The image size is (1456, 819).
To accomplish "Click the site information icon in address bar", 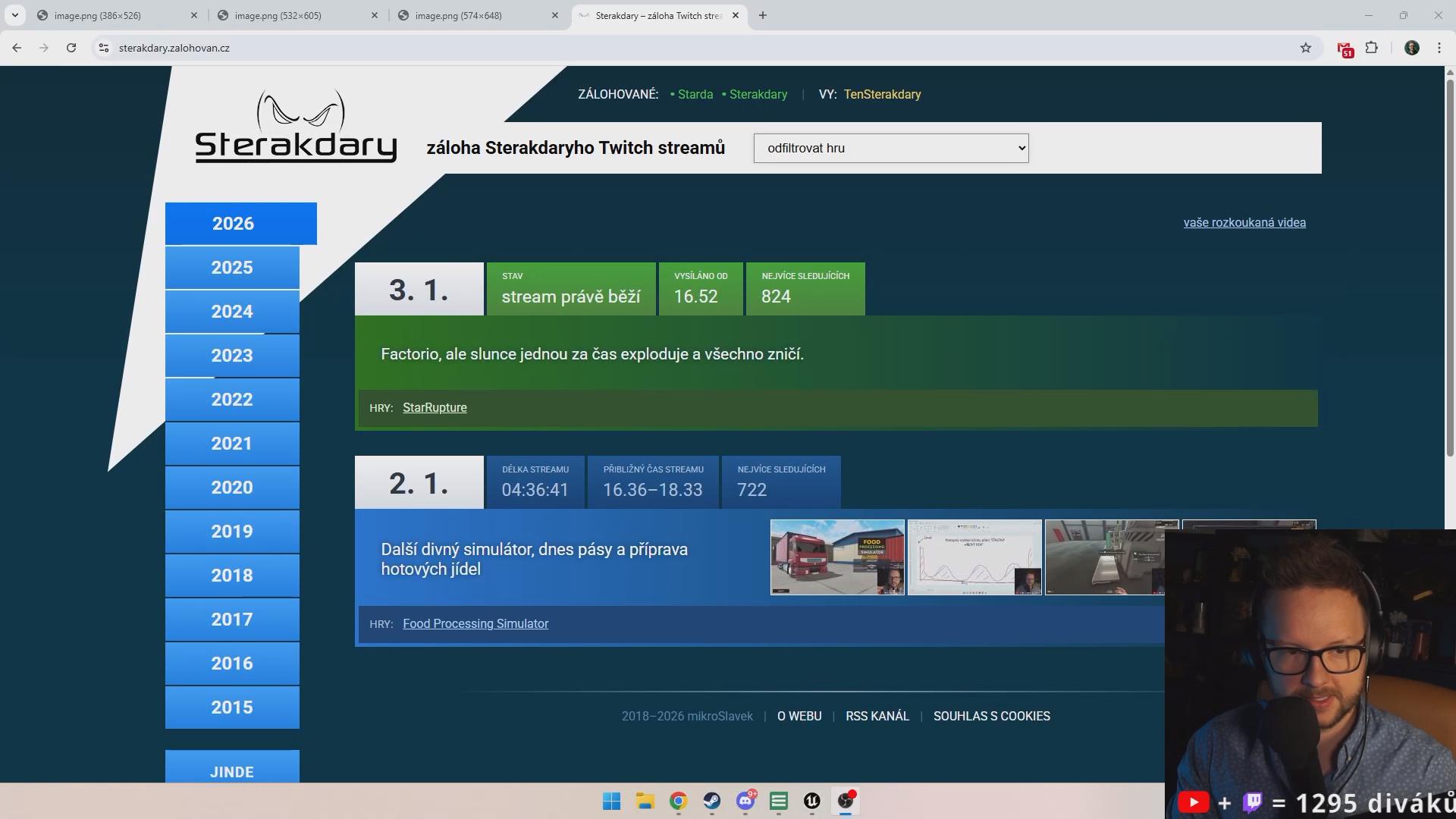I will (x=104, y=48).
